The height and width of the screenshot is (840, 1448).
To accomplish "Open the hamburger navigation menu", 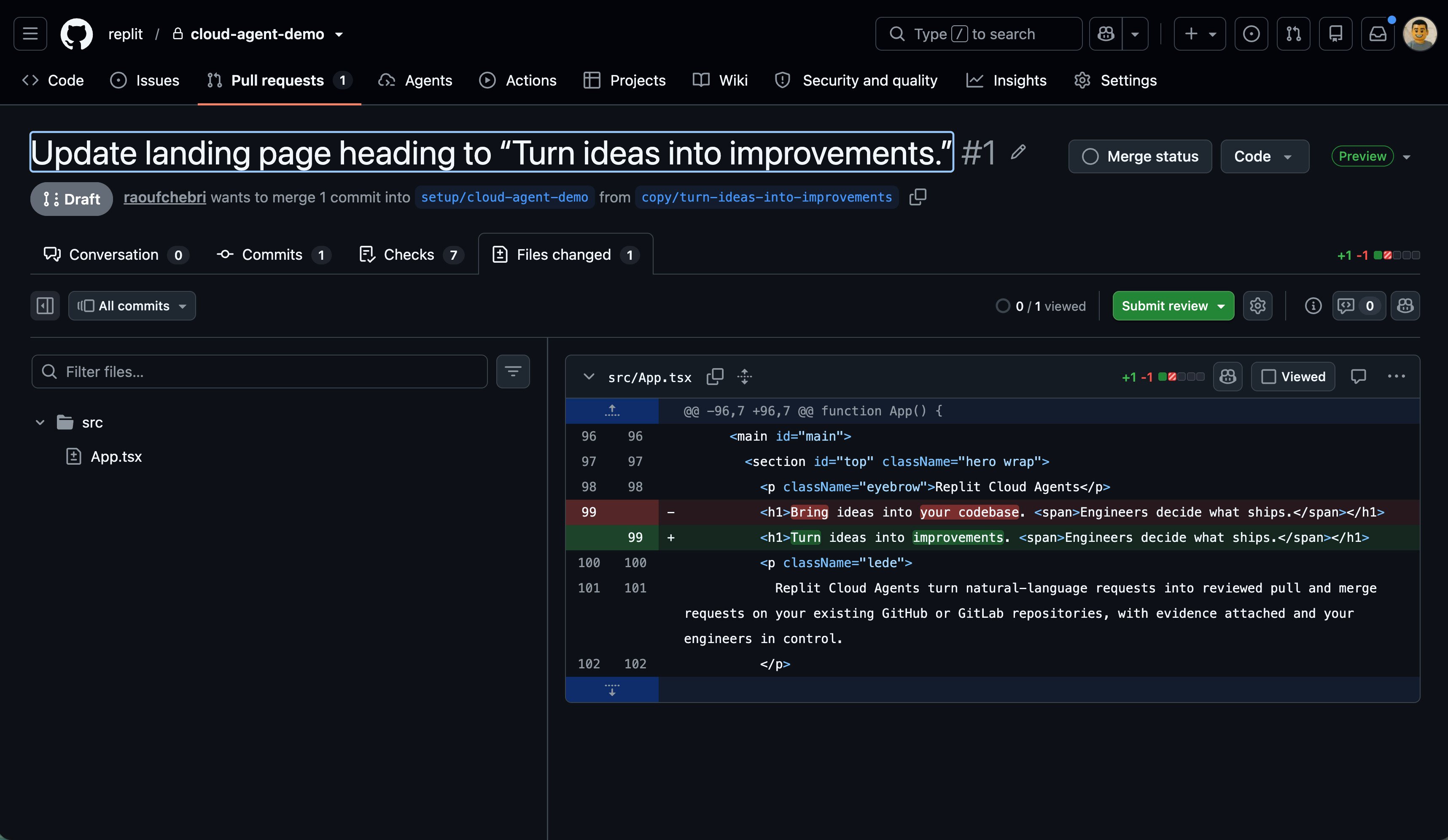I will [x=30, y=34].
